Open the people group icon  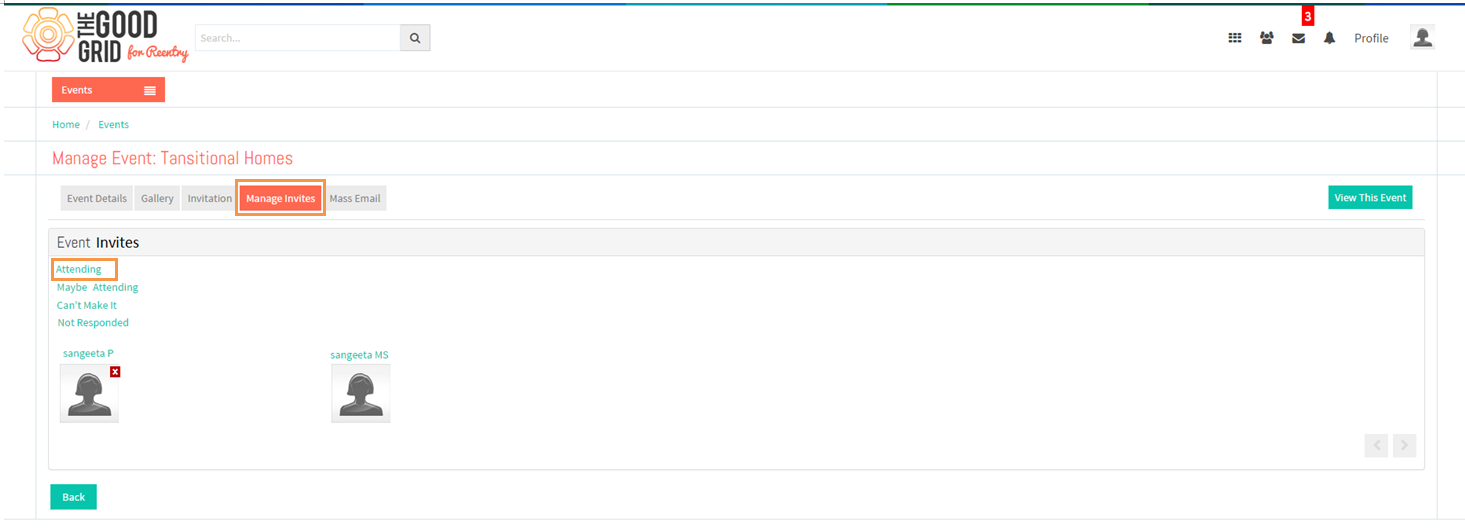[1267, 38]
